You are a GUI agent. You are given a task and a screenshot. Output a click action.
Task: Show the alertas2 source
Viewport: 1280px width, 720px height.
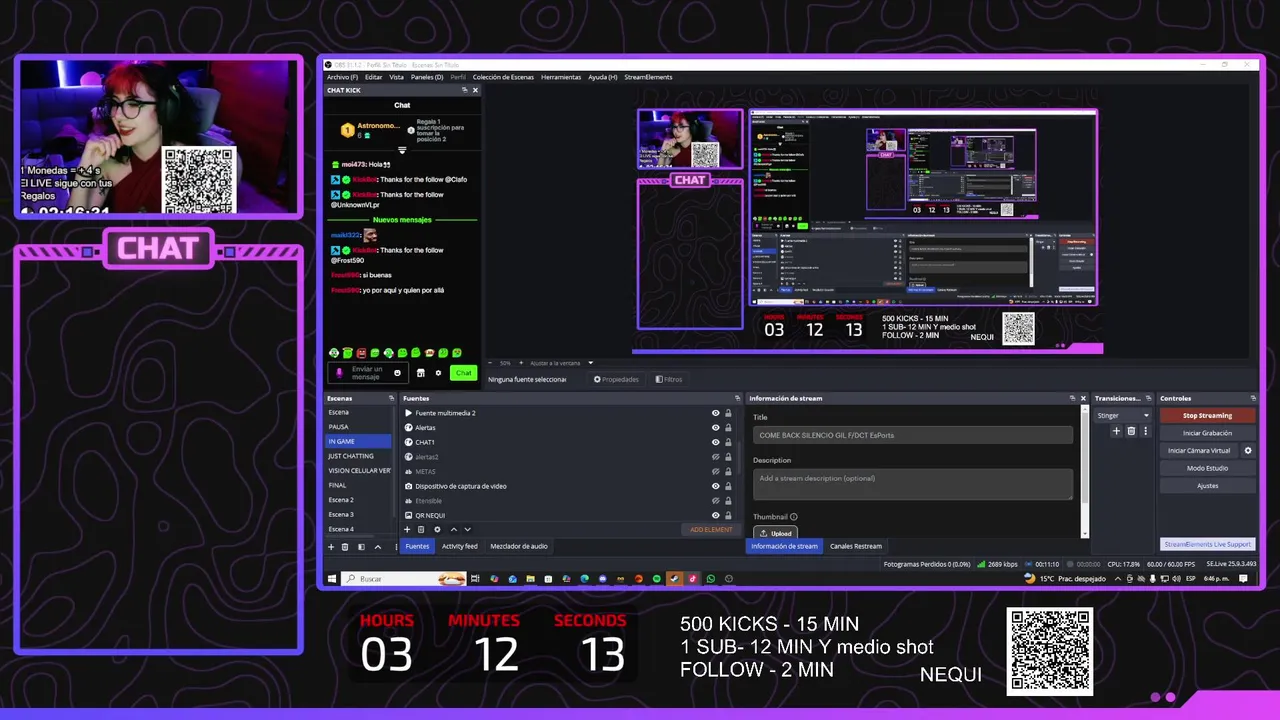[715, 457]
